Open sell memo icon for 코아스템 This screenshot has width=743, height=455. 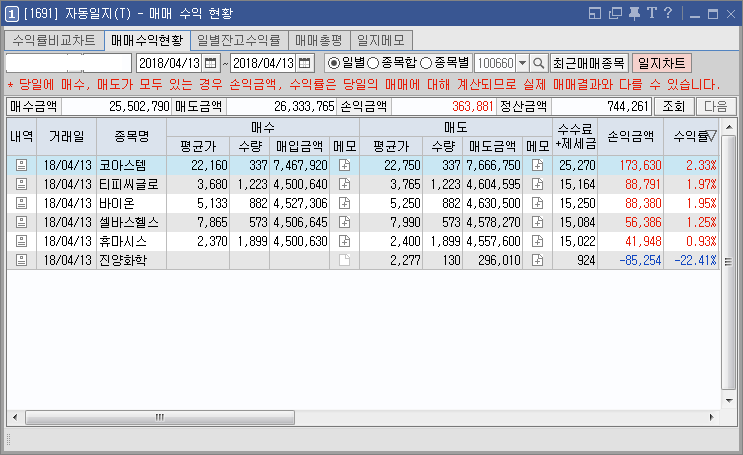point(537,165)
